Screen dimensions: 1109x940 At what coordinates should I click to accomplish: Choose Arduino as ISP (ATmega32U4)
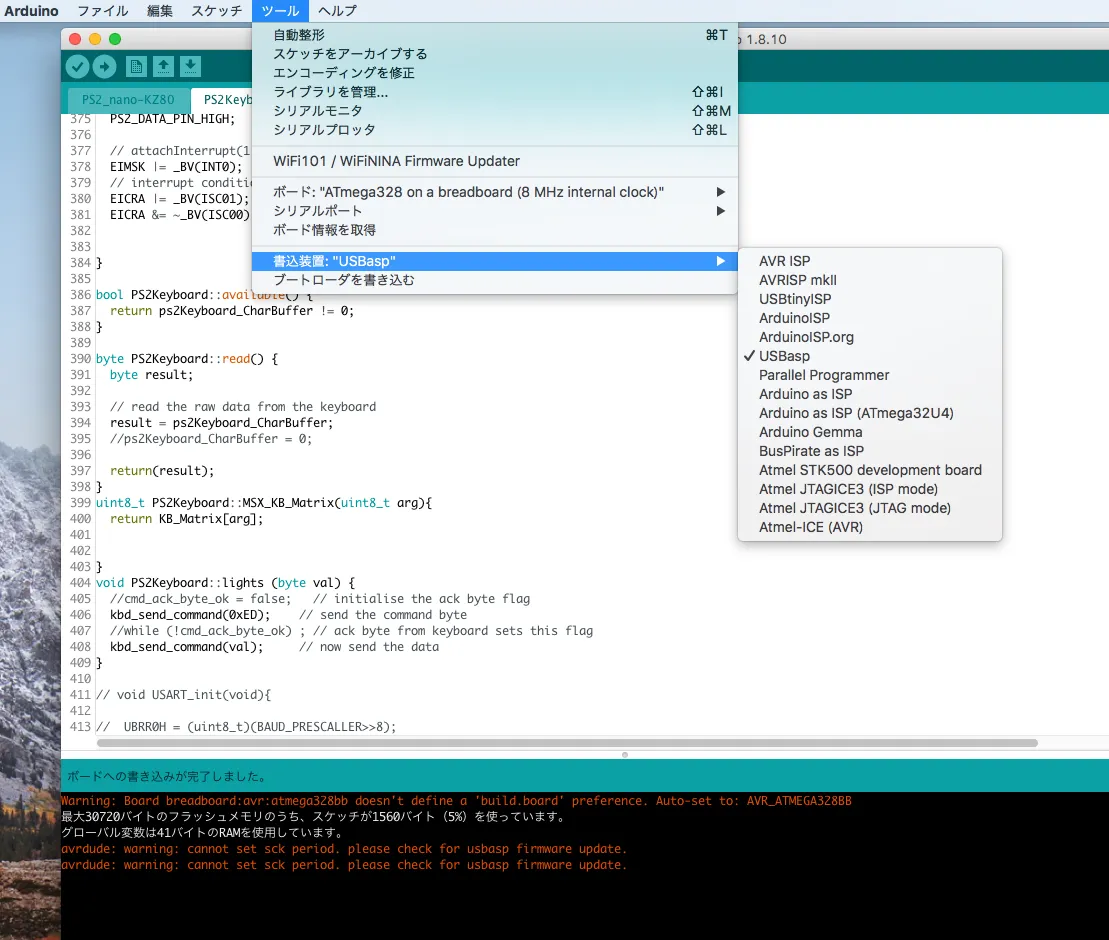[869, 413]
